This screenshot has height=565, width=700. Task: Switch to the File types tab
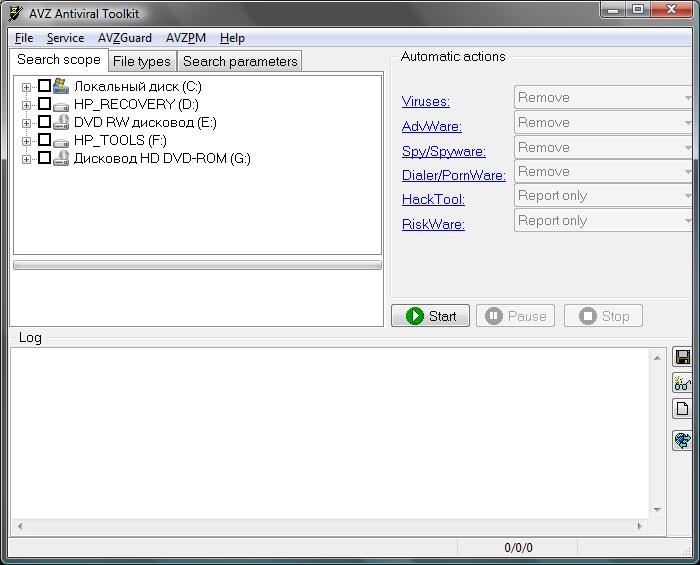tap(141, 61)
